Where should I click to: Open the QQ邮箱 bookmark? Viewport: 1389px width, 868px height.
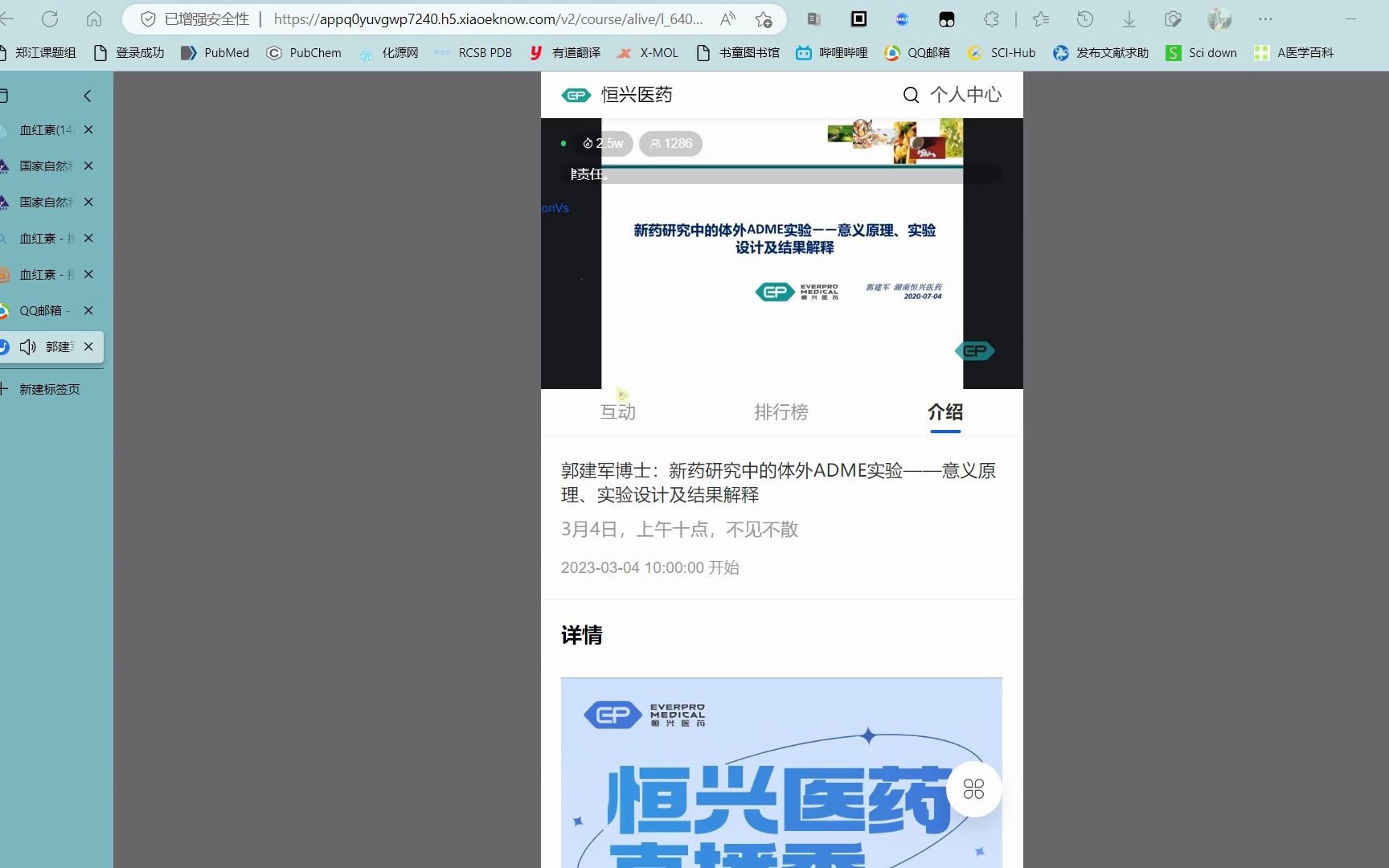pyautogui.click(x=916, y=52)
